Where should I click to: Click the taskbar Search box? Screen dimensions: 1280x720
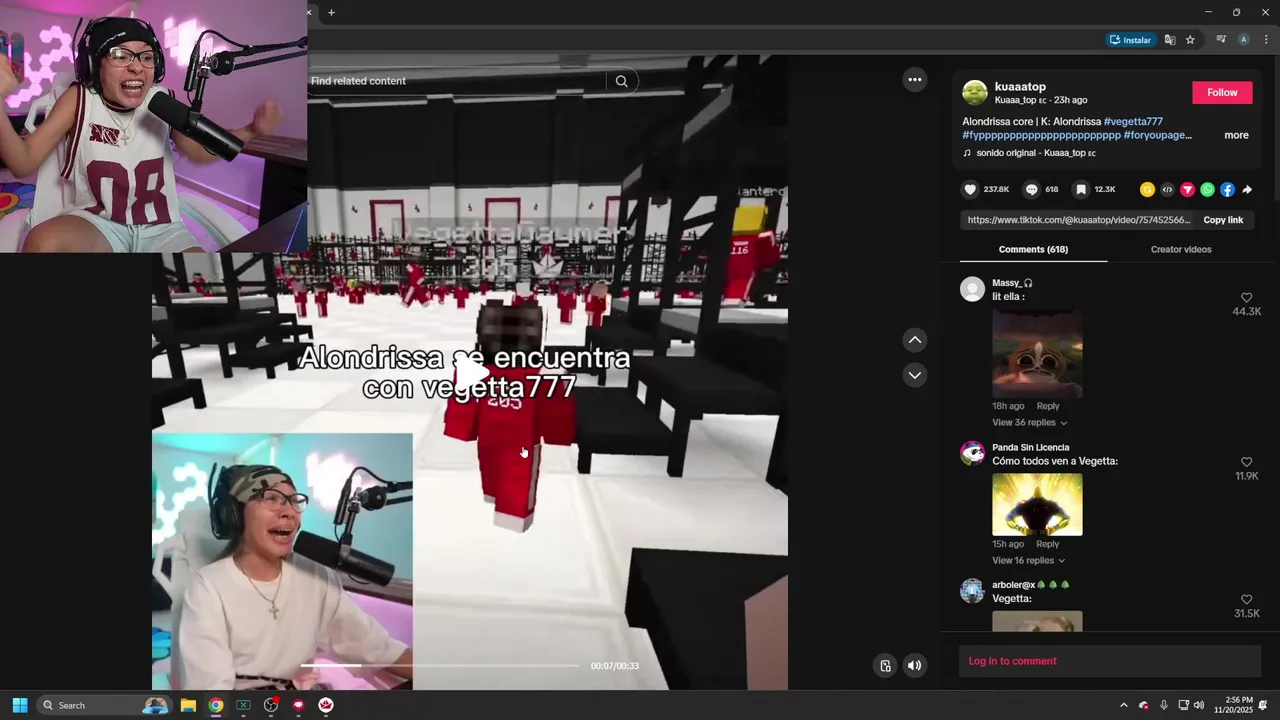tap(104, 705)
